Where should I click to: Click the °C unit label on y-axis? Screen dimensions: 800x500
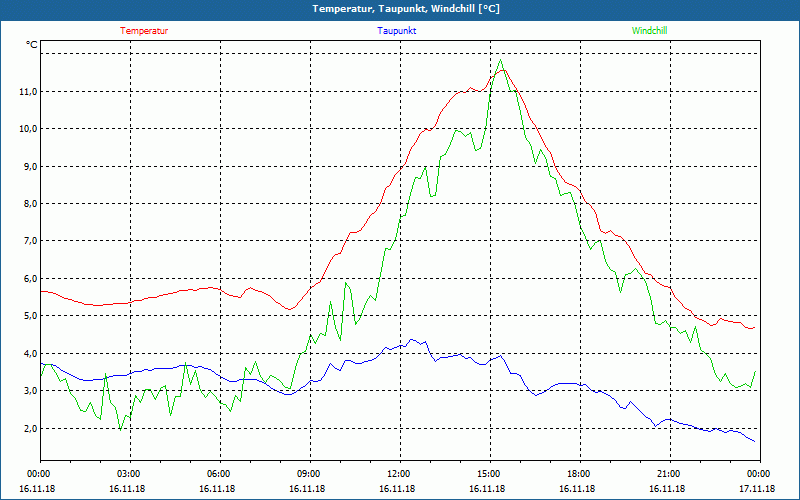click(x=32, y=45)
